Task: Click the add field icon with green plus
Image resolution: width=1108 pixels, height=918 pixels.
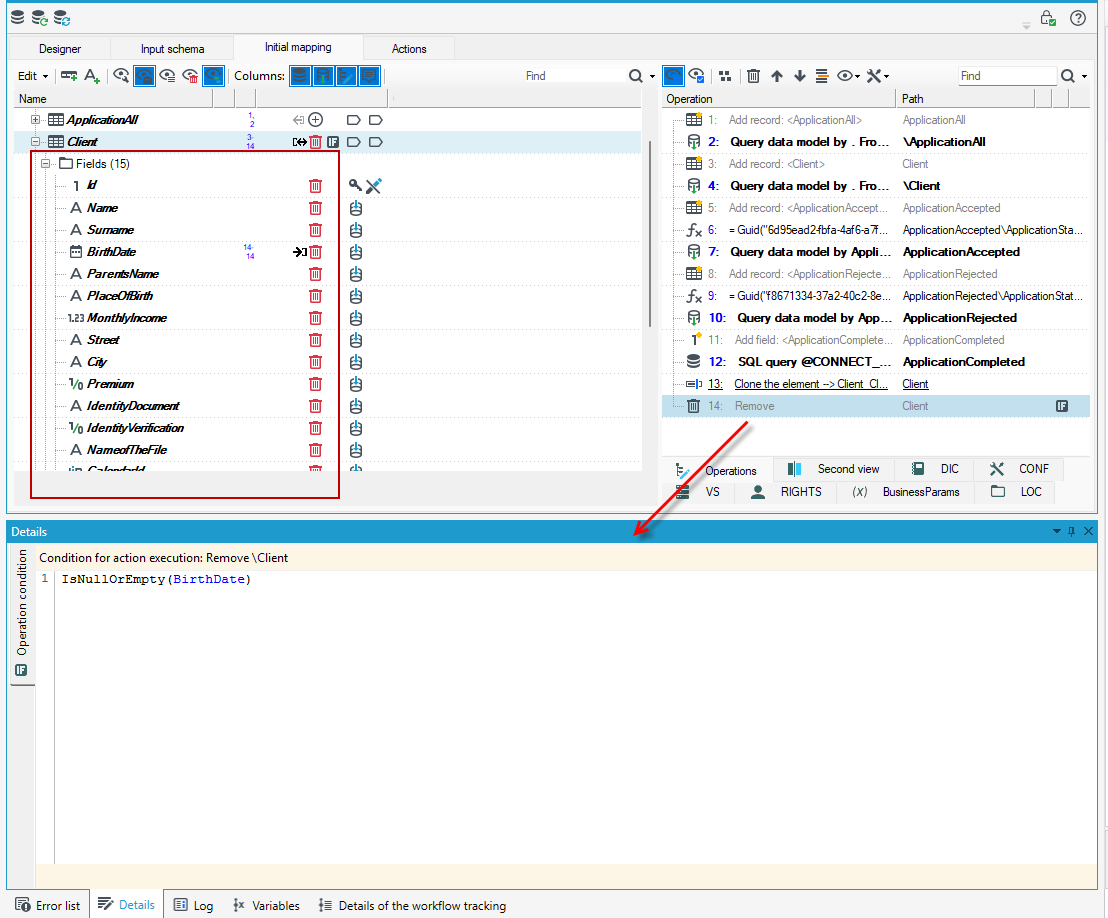Action: (69, 76)
